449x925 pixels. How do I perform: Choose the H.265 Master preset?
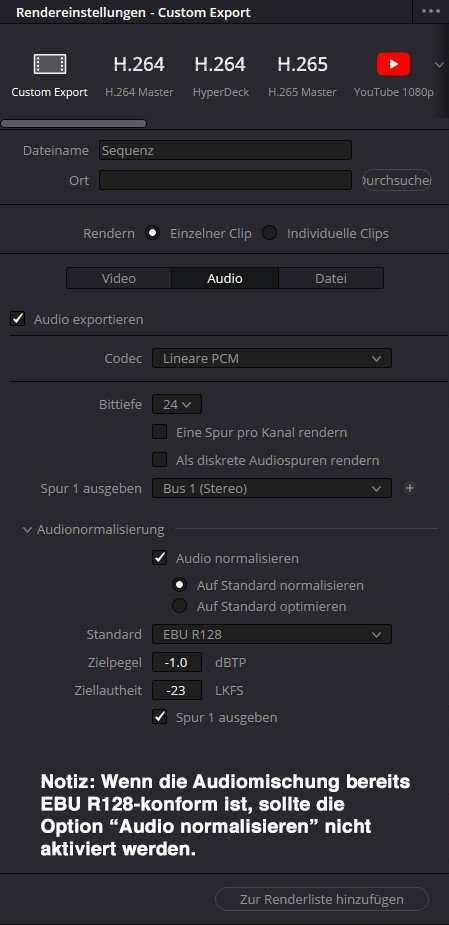[x=302, y=76]
